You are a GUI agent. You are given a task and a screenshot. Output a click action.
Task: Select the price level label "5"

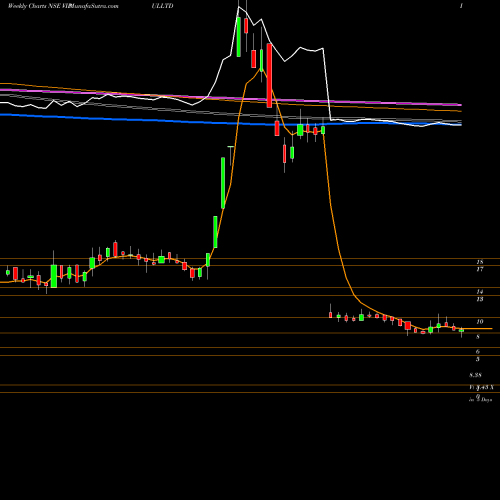(478, 359)
